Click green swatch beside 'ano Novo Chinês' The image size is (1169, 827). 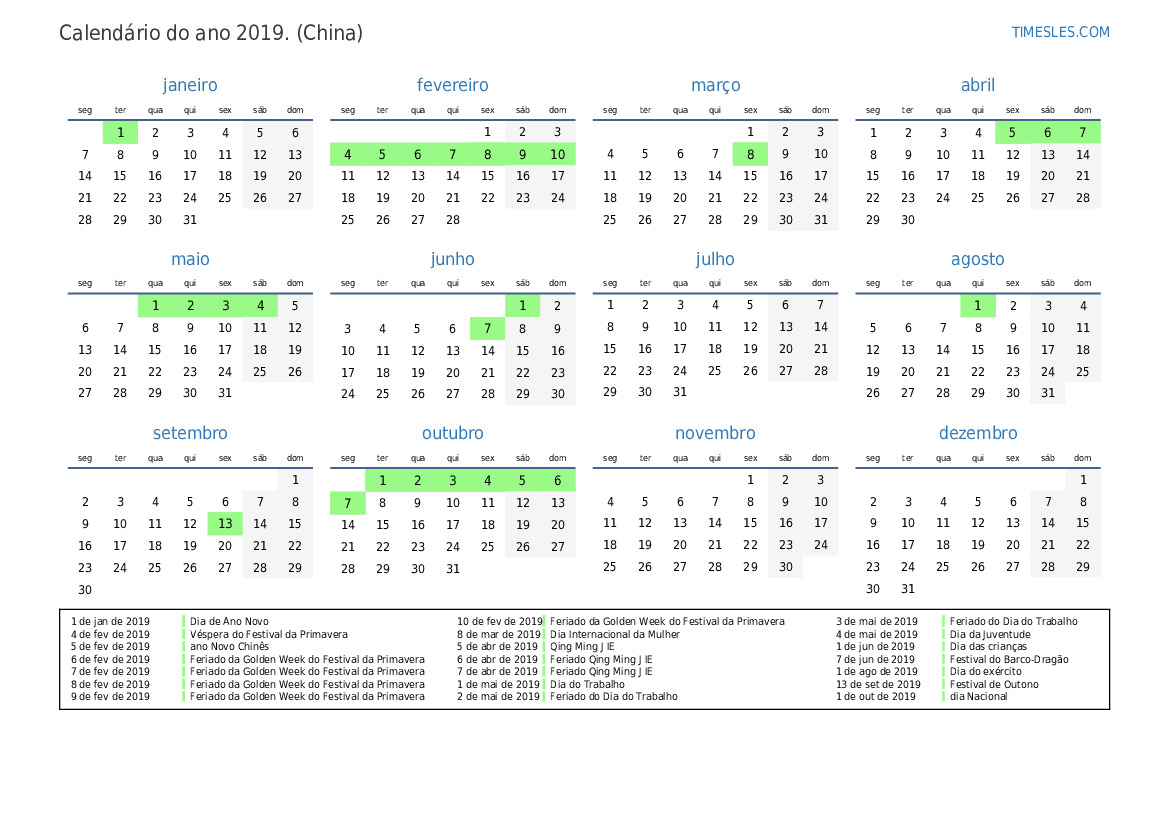pyautogui.click(x=184, y=647)
